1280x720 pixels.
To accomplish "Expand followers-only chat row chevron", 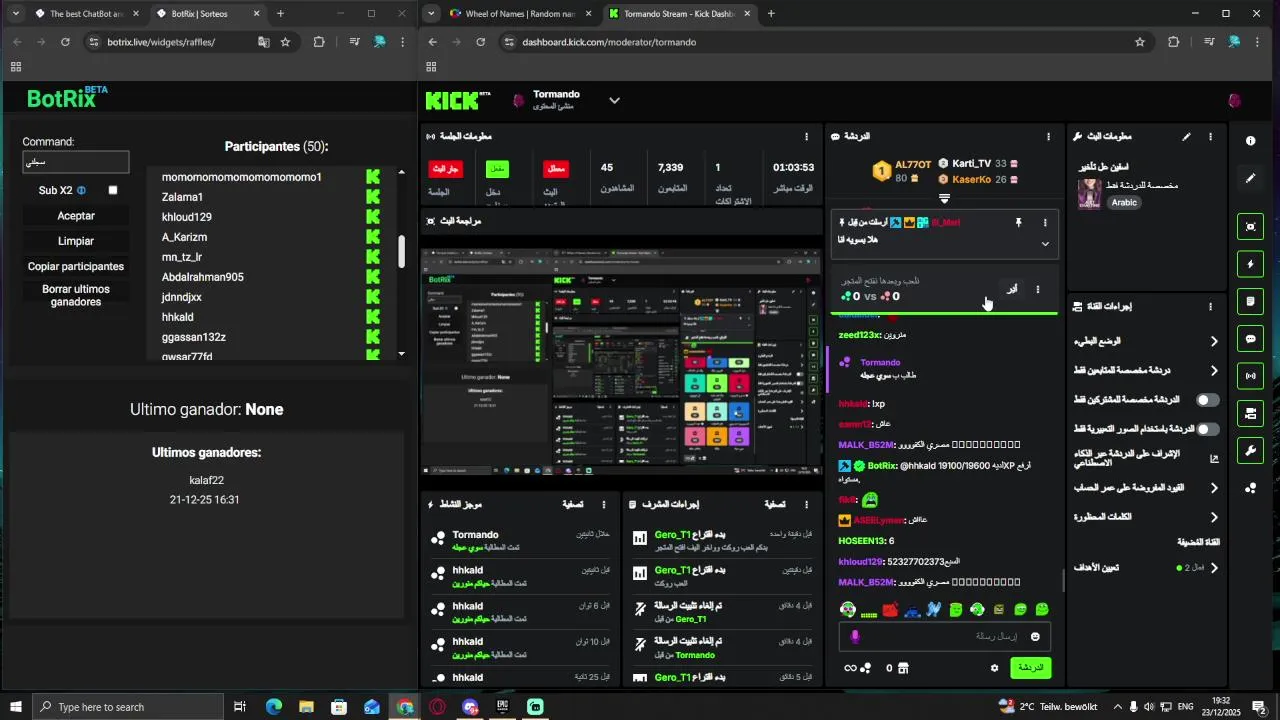I will pyautogui.click(x=1214, y=371).
